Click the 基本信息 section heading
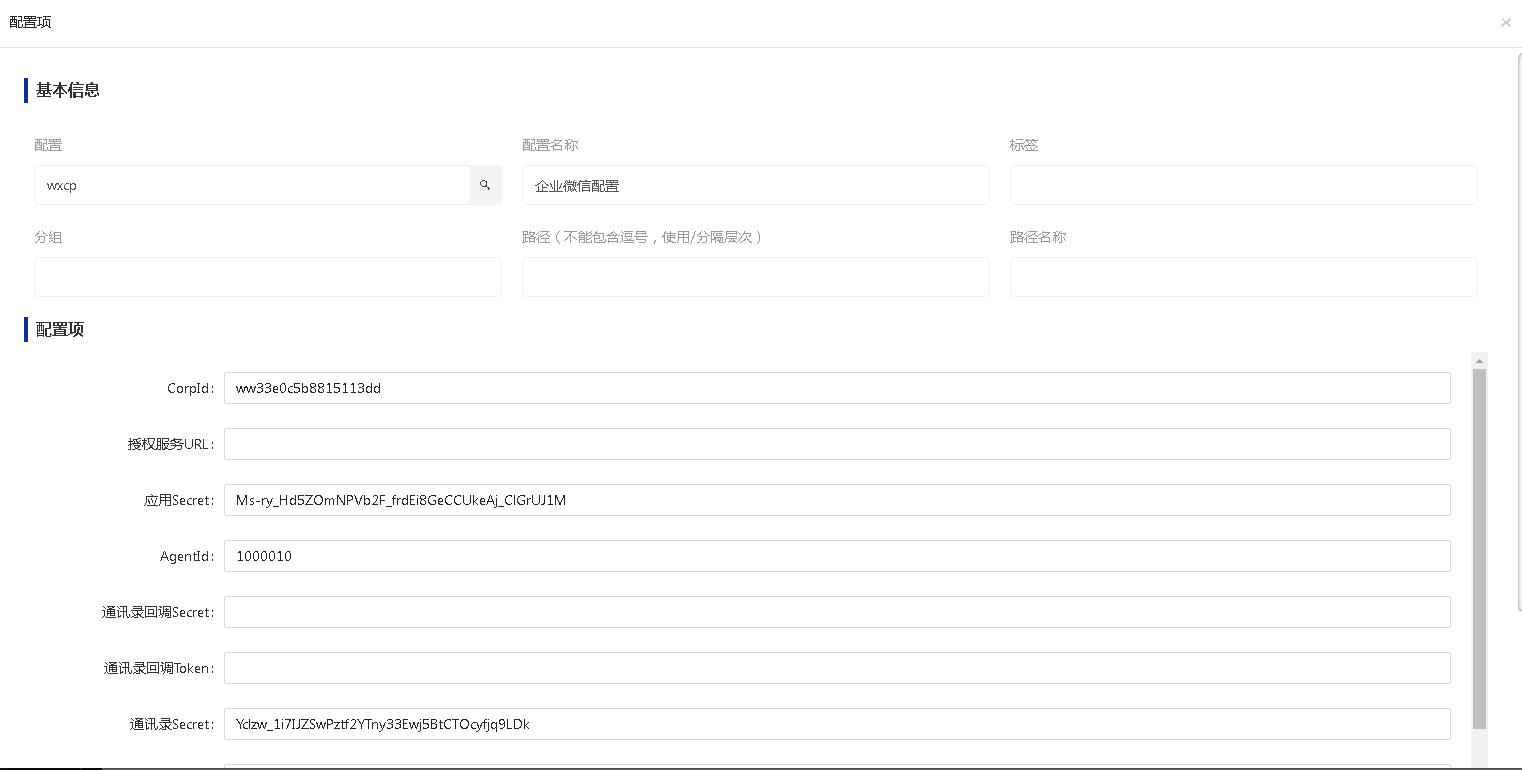 [x=68, y=90]
